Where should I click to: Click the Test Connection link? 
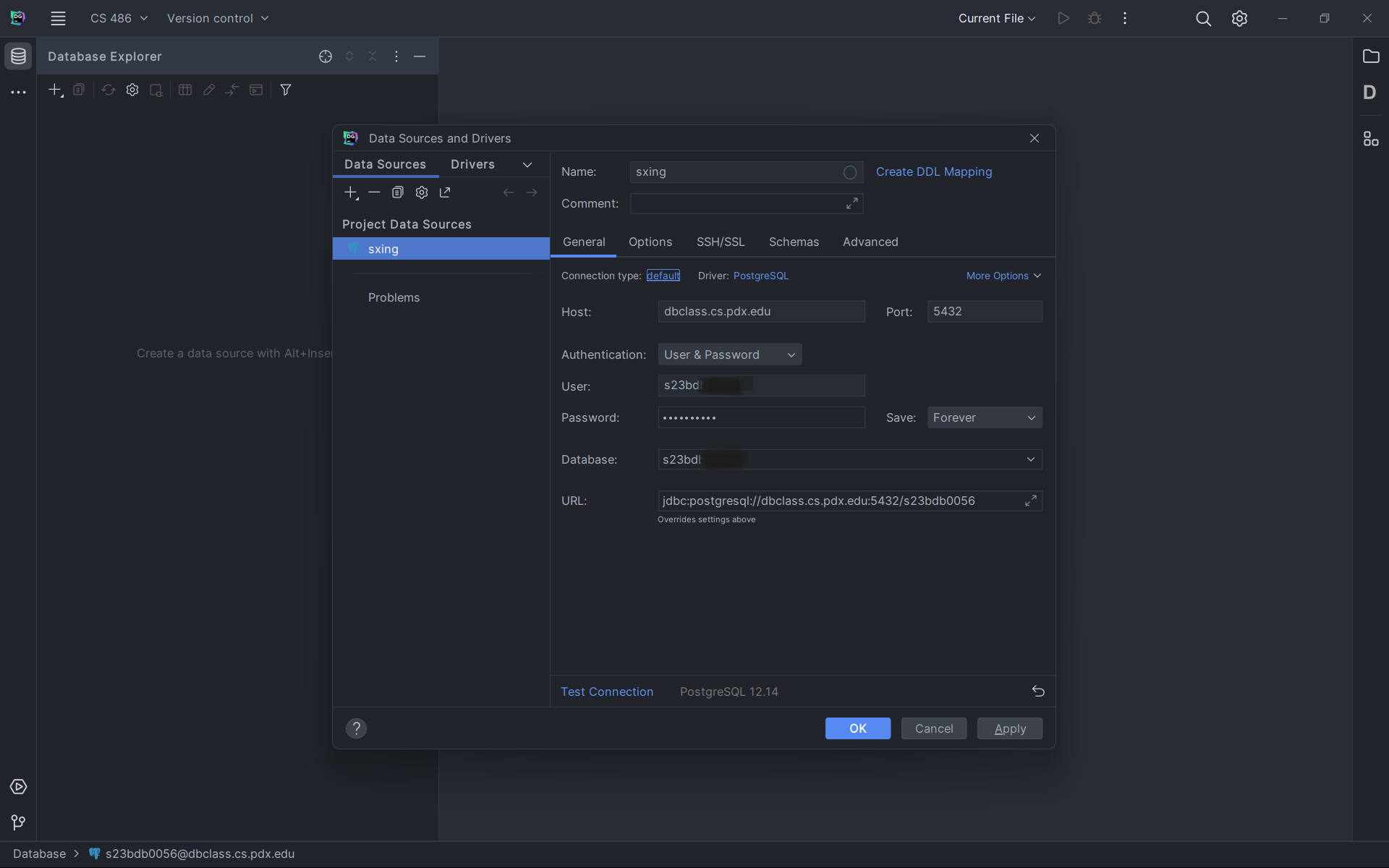(607, 692)
